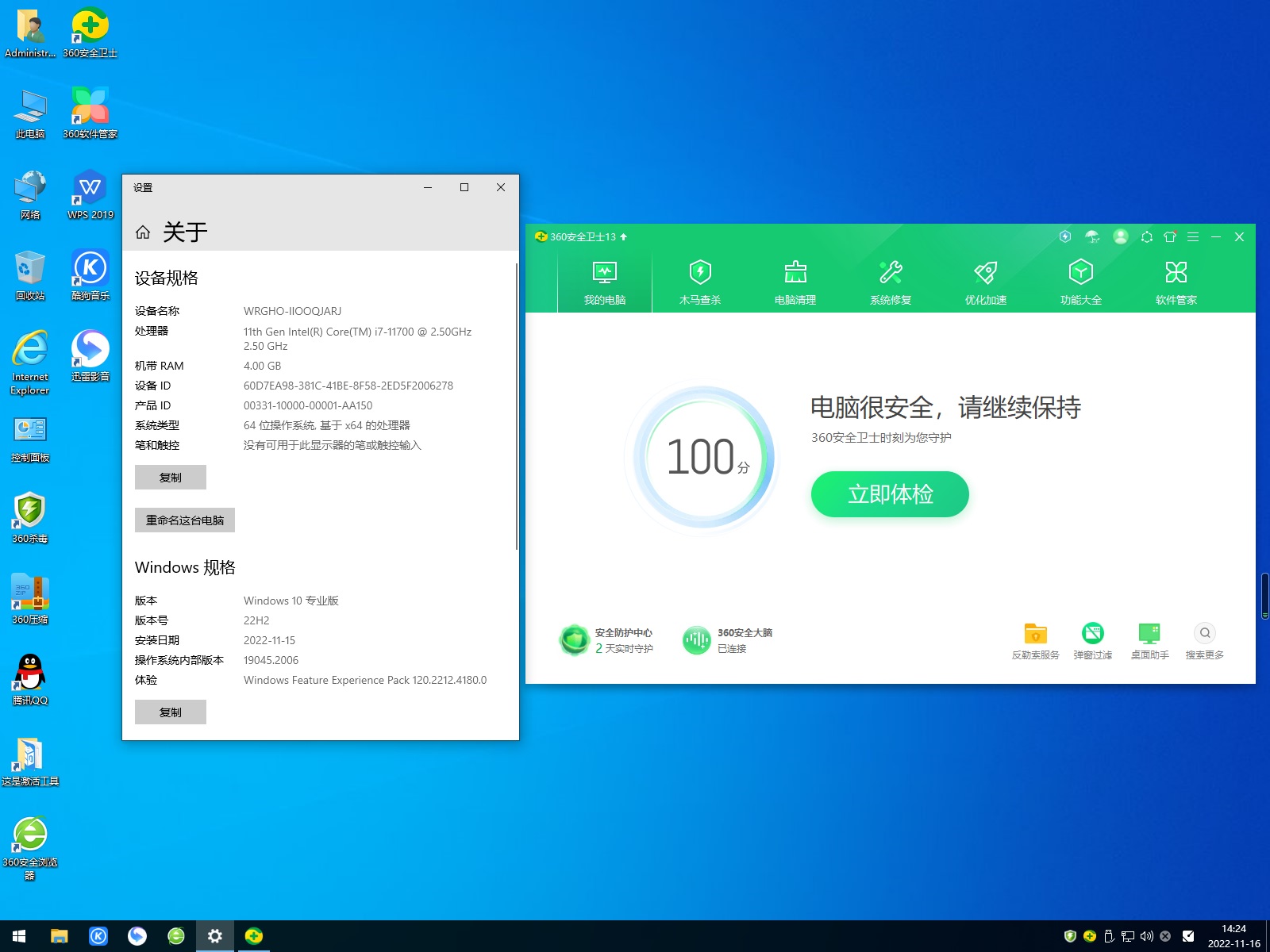The image size is (1270, 952).
Task: Select 酷狗音乐 desktop shortcut
Action: (90, 276)
